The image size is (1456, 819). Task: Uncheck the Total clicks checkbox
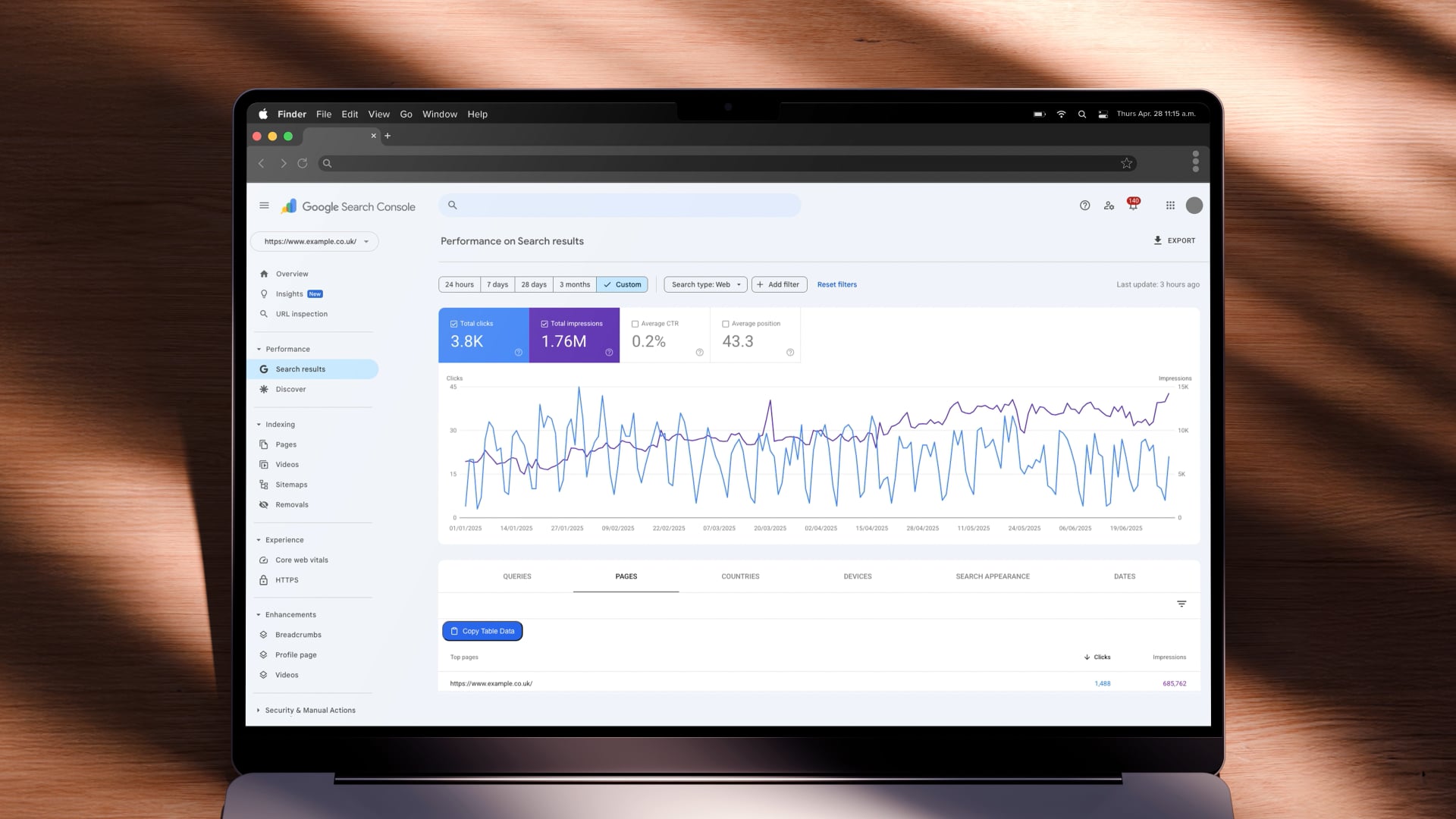click(x=453, y=324)
